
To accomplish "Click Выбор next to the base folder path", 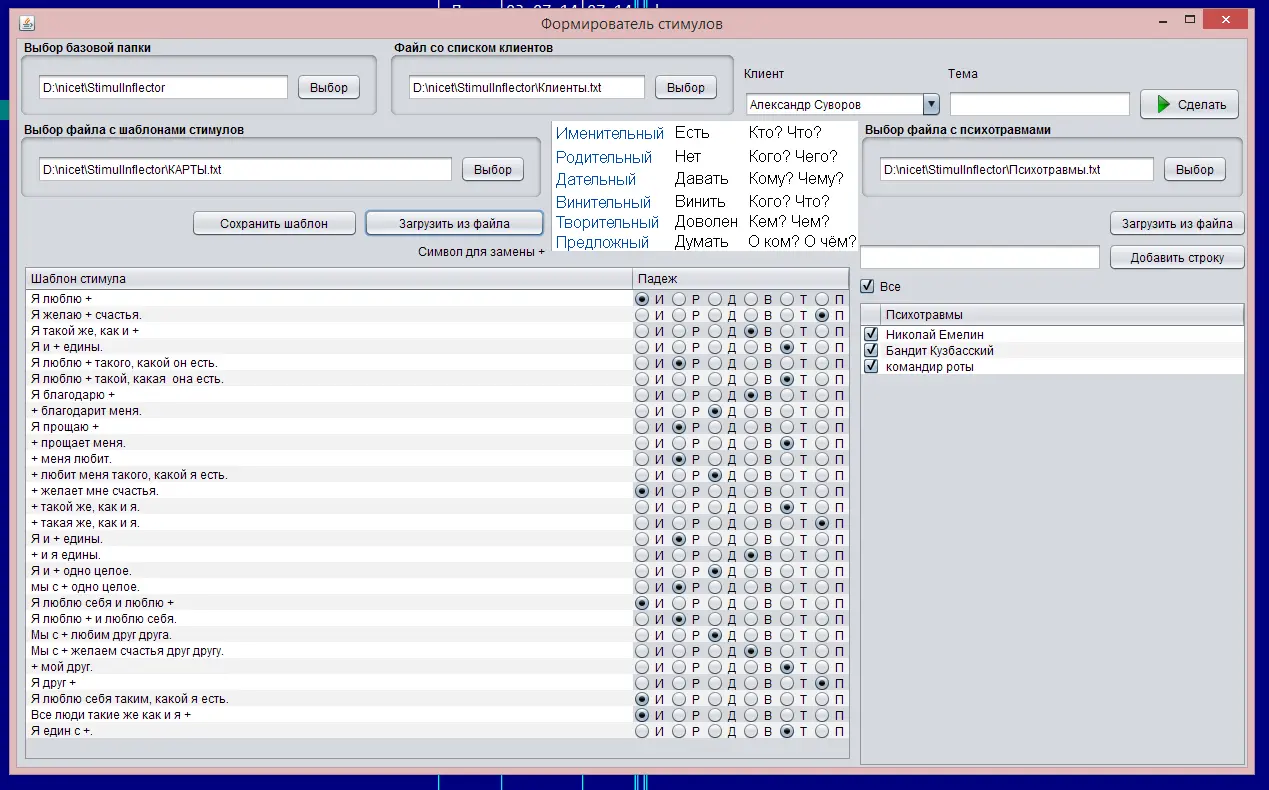I will pos(329,87).
